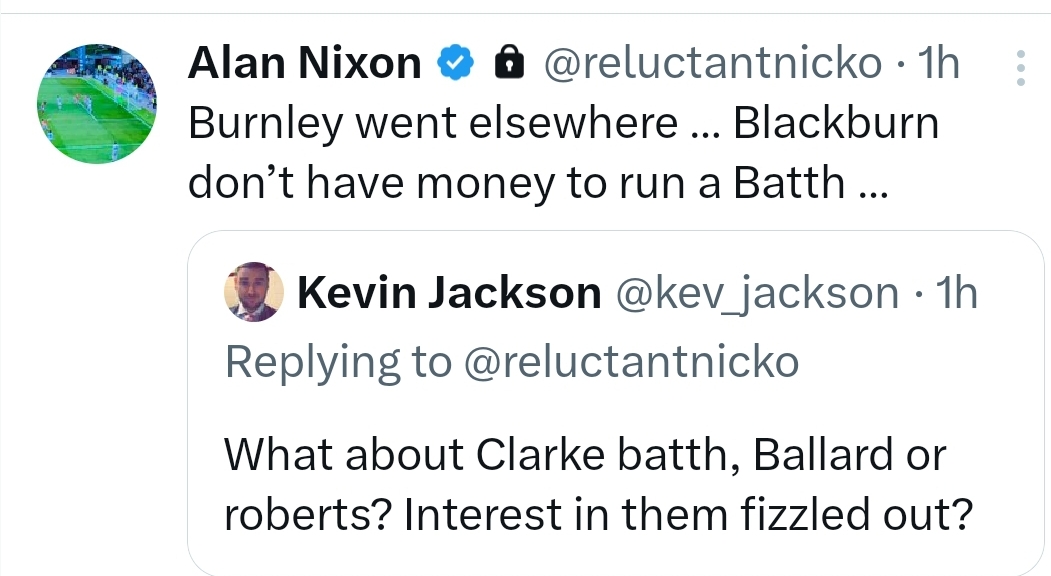Click the 'Burnley went elsewhere' tweet text
1051x576 pixels.
[x=432, y=124]
